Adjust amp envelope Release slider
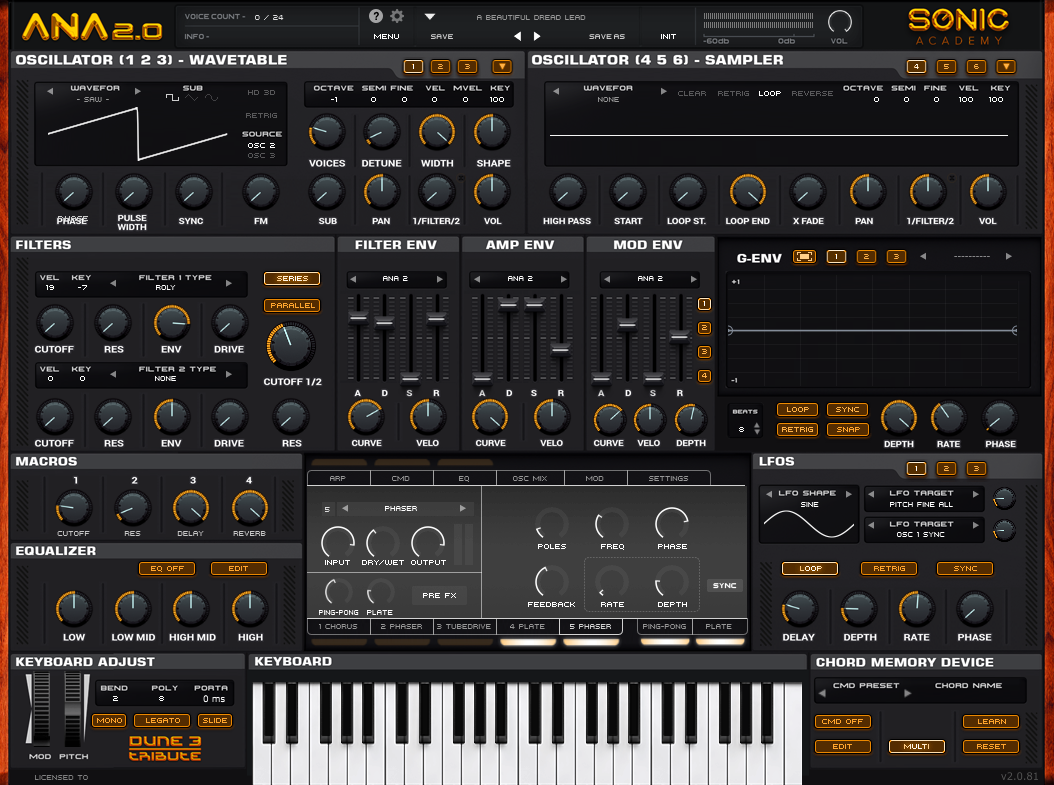This screenshot has height=785, width=1054. coord(560,349)
